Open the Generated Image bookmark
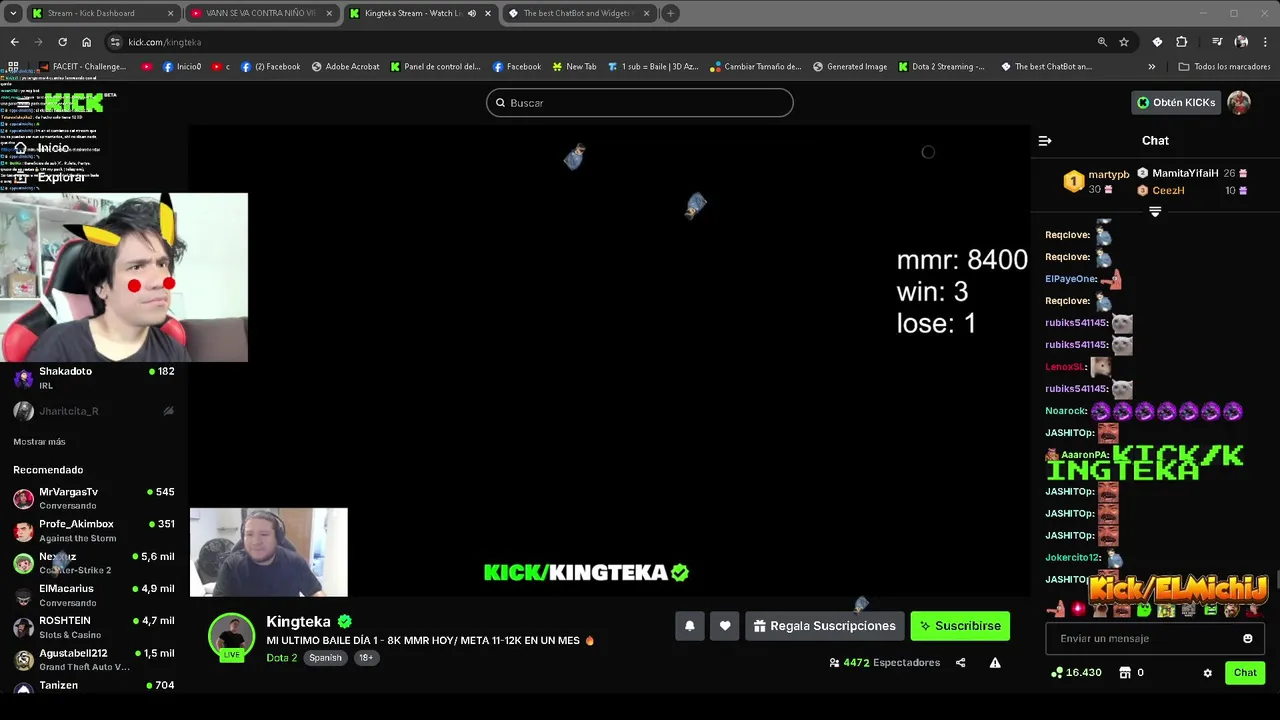 click(850, 67)
